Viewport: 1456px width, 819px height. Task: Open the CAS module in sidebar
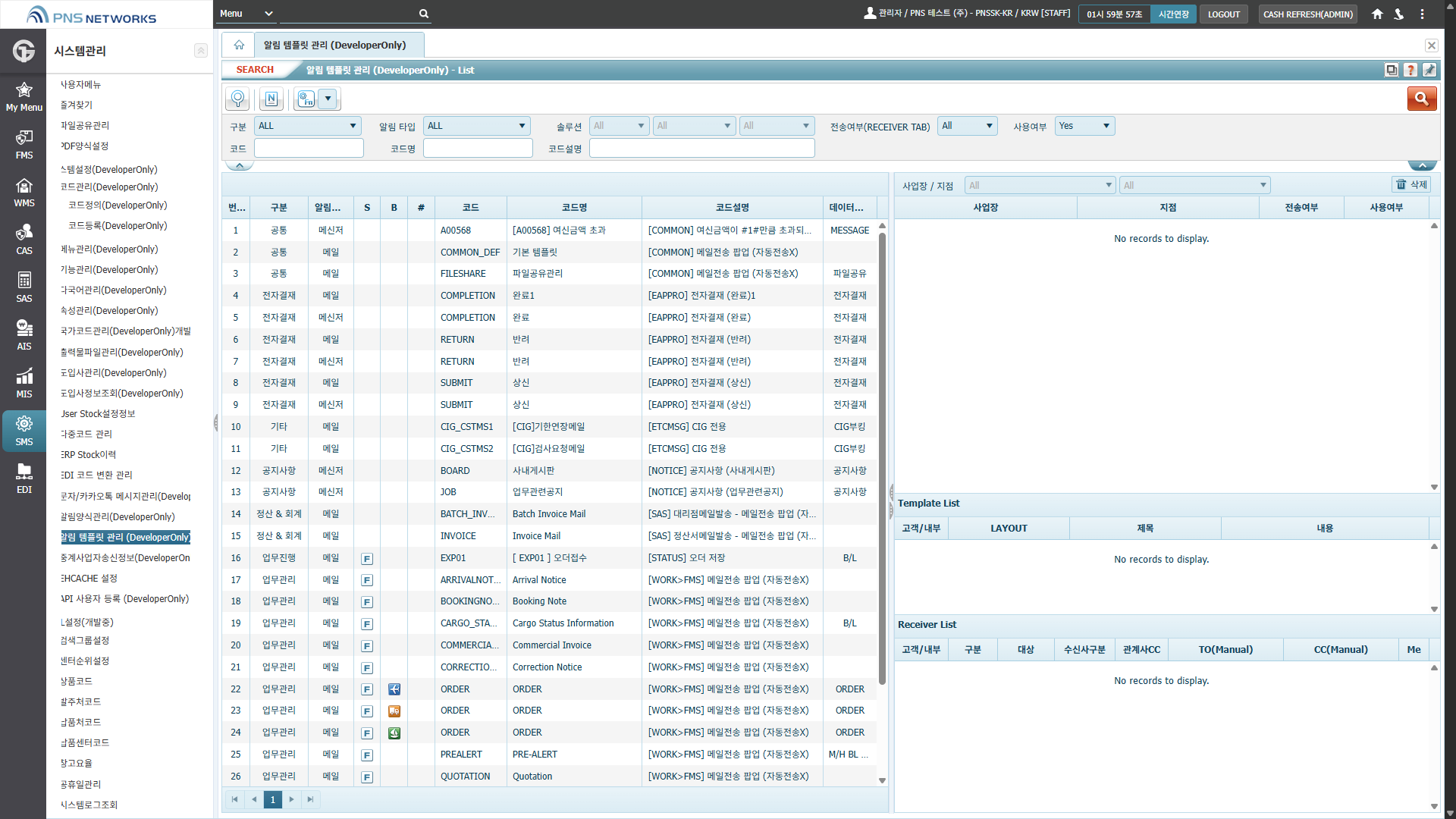click(x=24, y=240)
